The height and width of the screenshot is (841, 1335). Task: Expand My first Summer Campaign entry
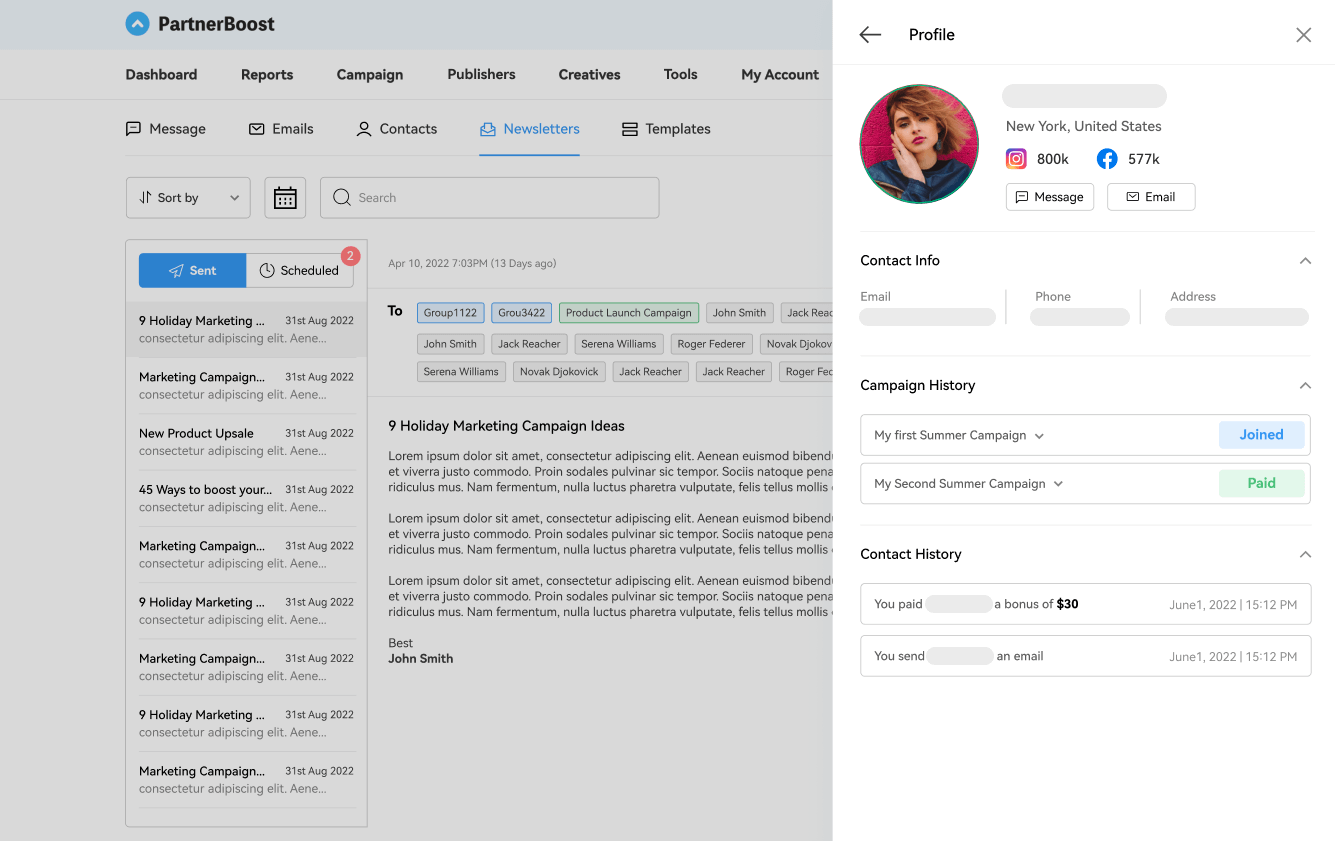click(1039, 436)
